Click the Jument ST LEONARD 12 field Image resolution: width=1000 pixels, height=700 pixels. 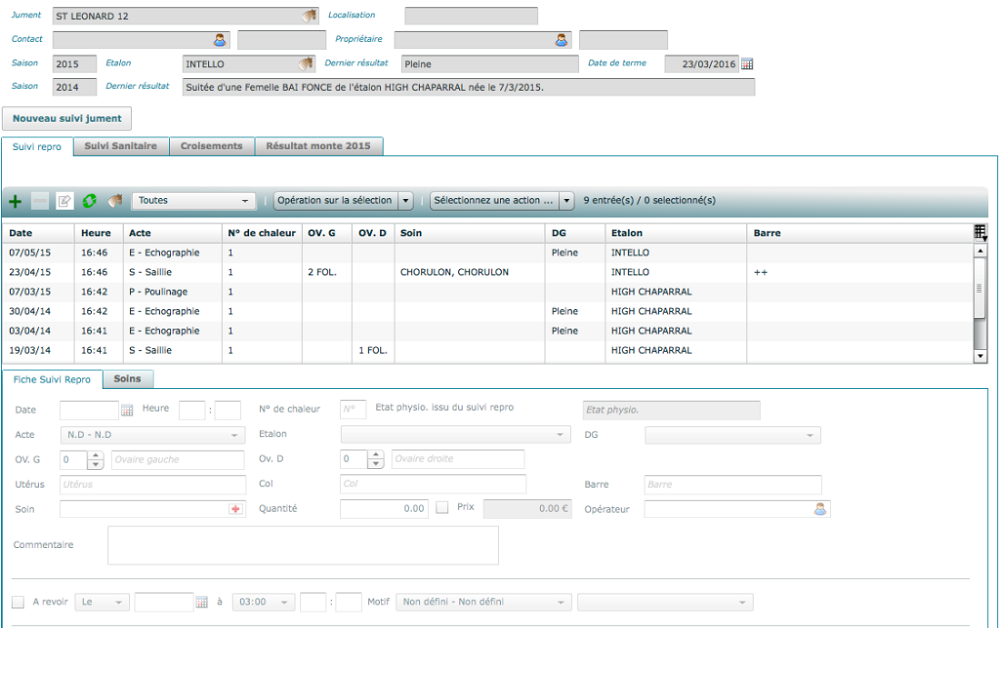185,16
